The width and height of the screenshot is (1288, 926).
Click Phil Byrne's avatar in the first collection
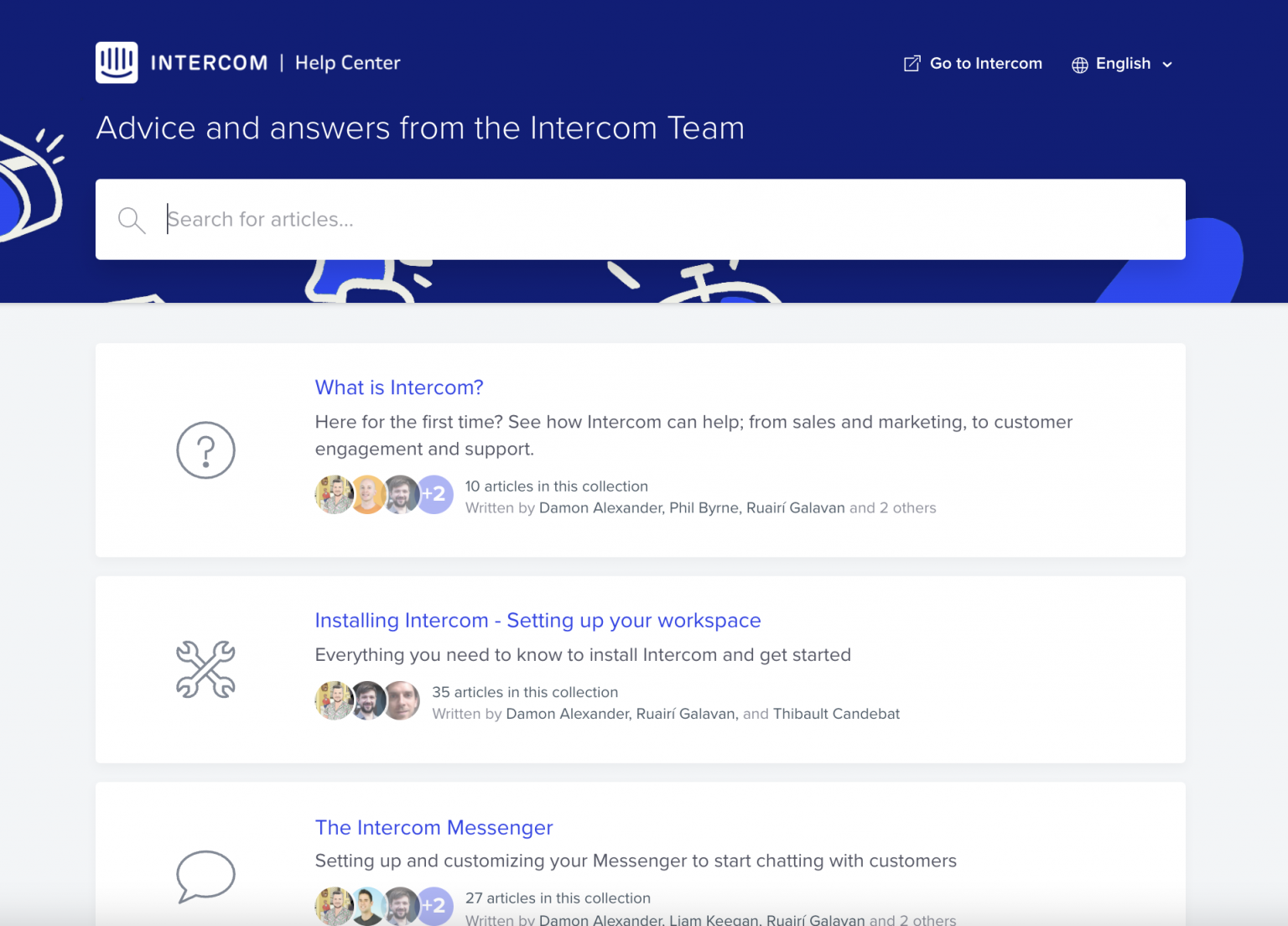(368, 495)
